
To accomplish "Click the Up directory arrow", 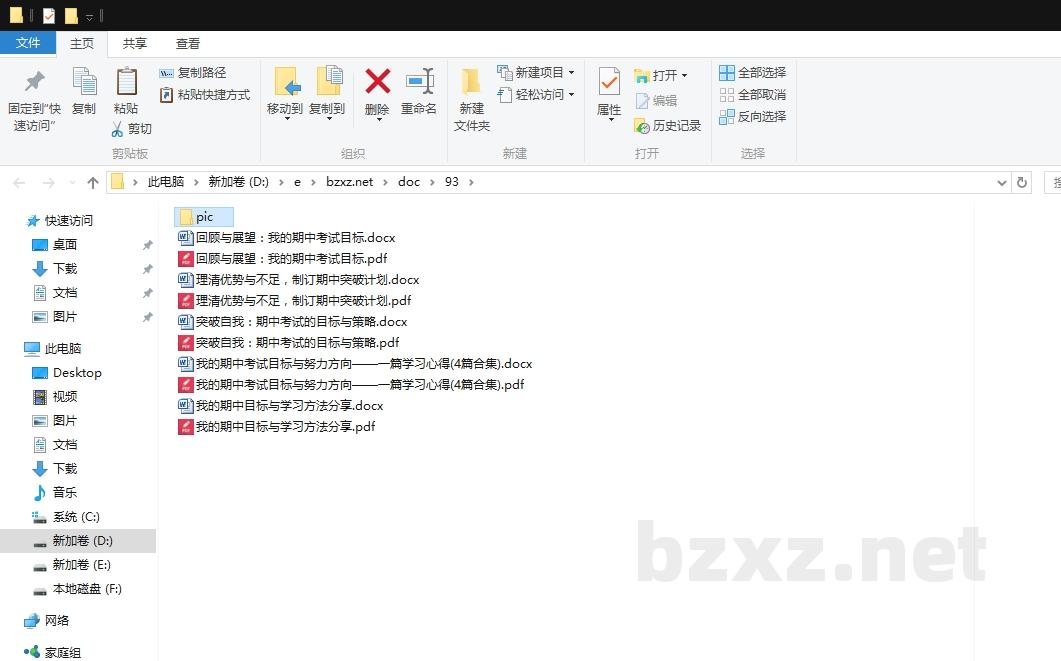I will point(93,182).
